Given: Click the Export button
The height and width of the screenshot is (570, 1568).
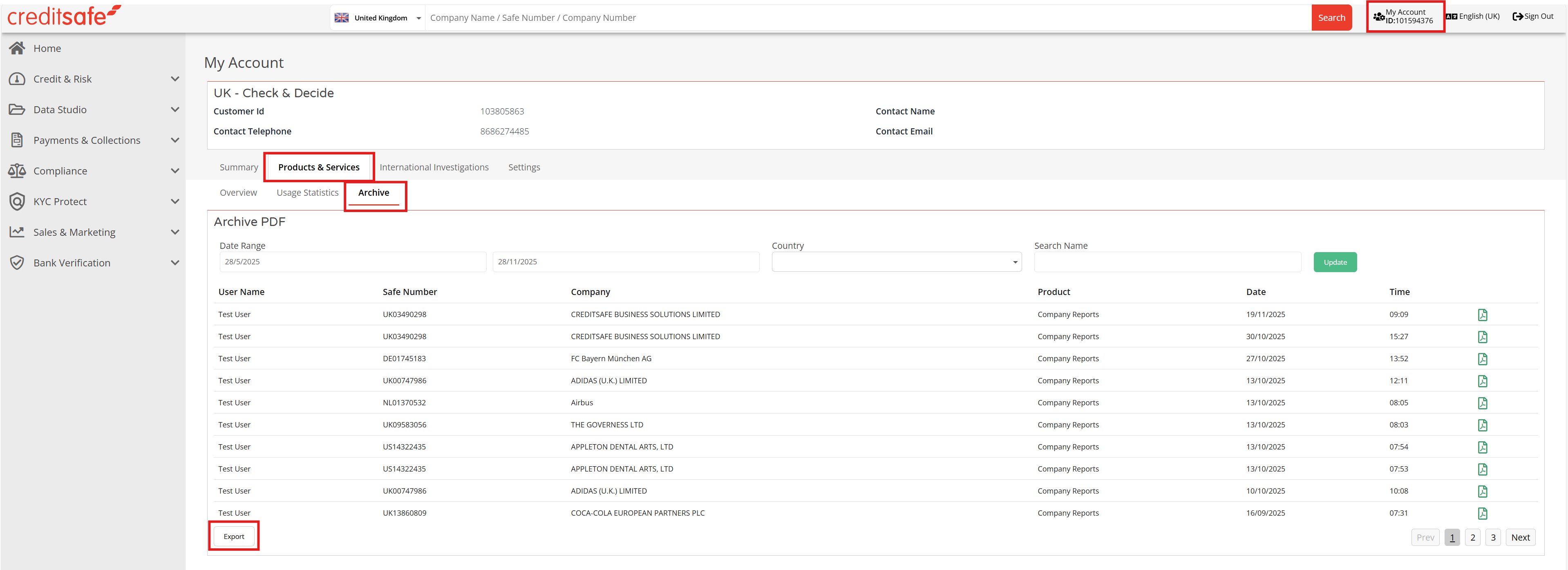Looking at the screenshot, I should 234,536.
